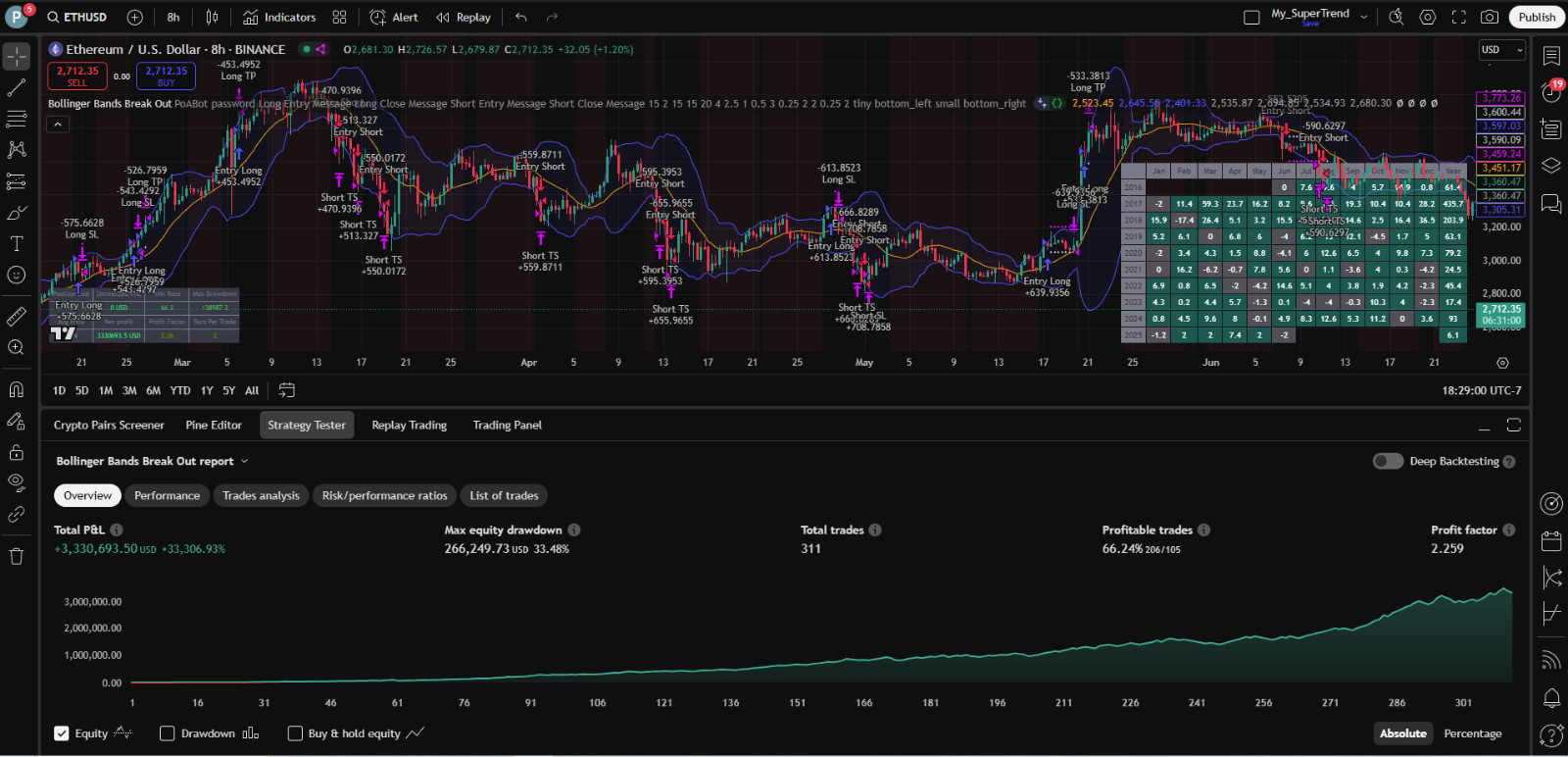
Task: Open the object tree layers icon
Action: pos(1551,165)
